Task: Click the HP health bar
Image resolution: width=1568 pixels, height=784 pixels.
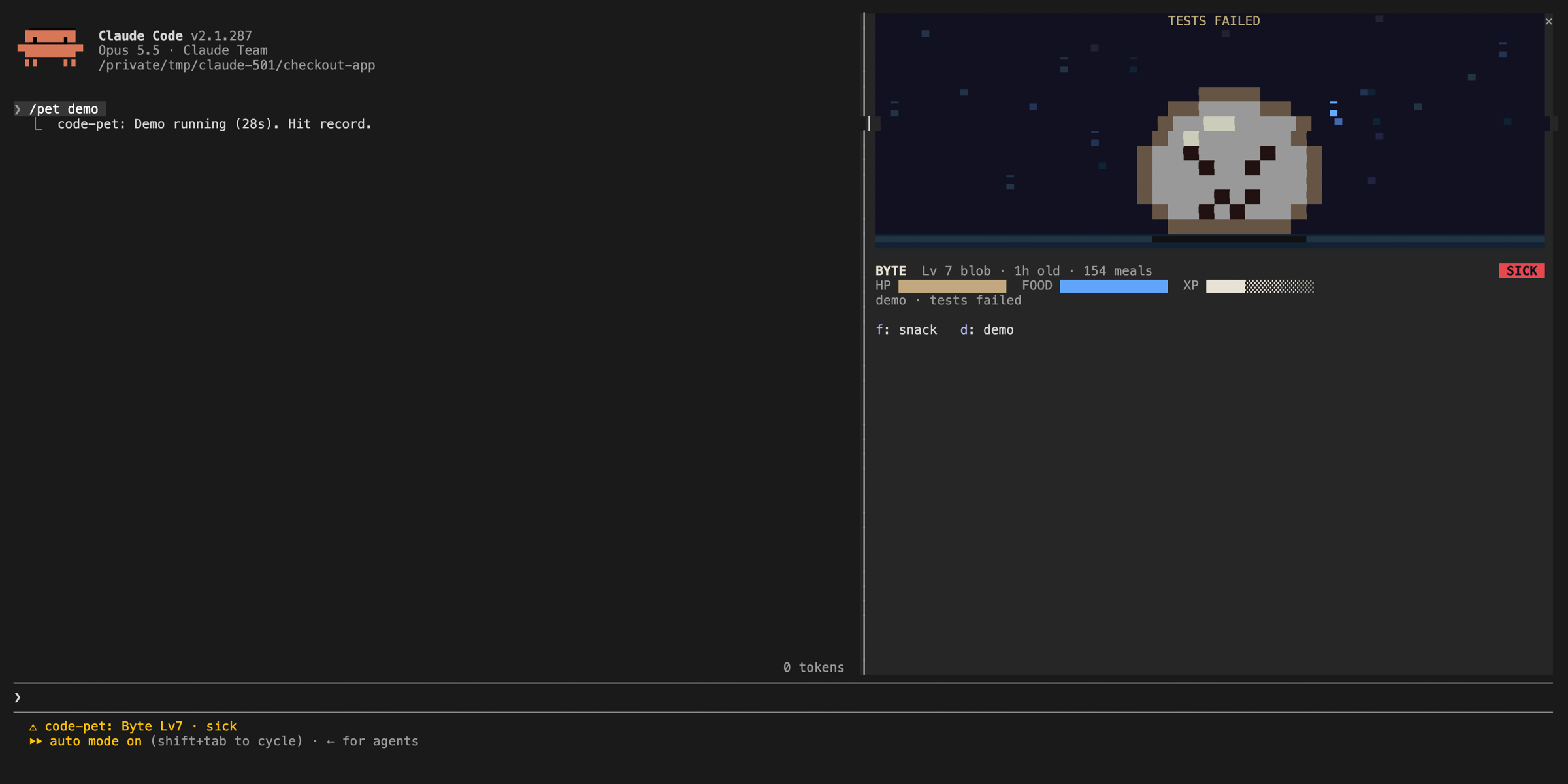Action: [x=952, y=286]
